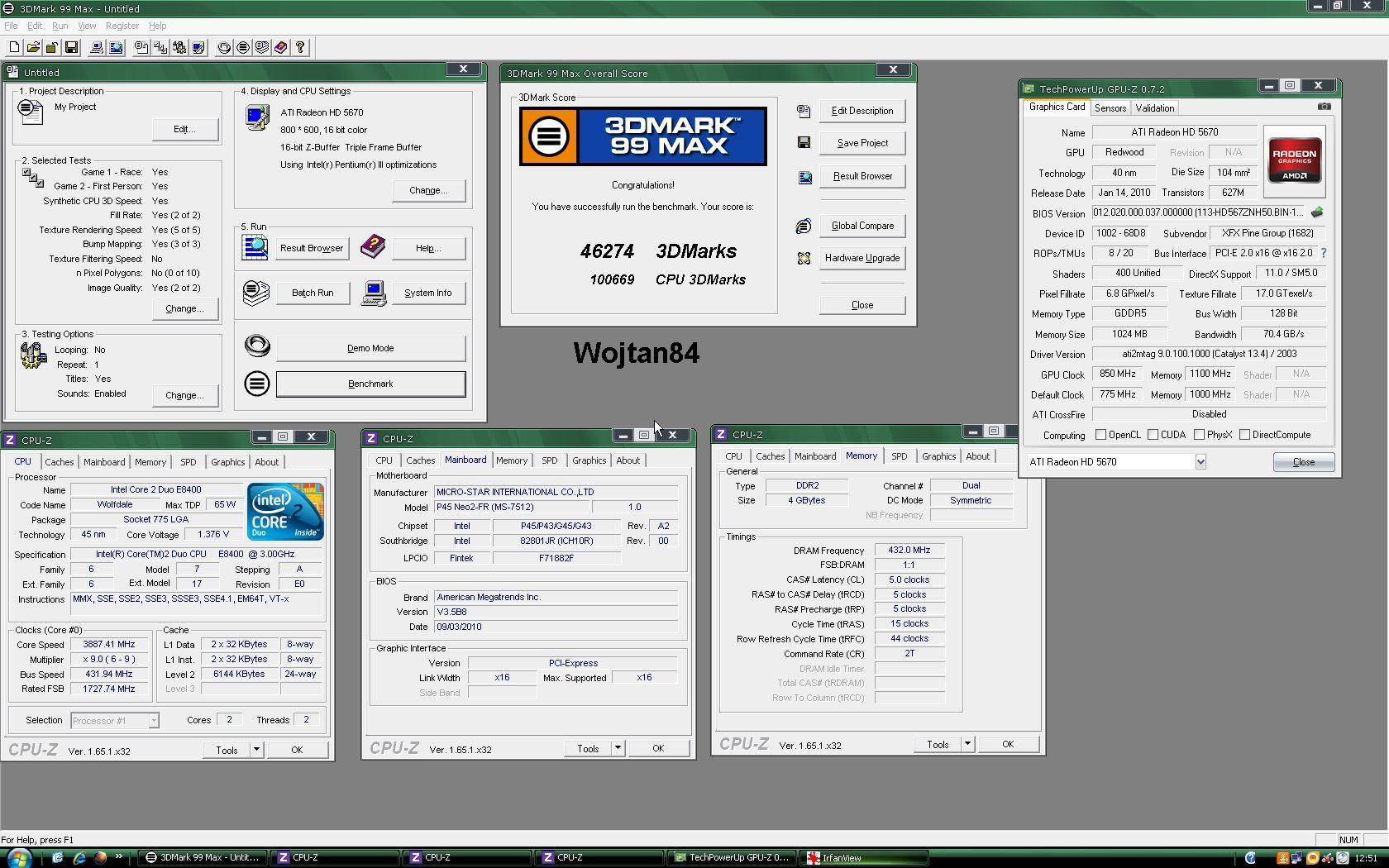Screen dimensions: 1389x868
Task: Click the Windows Start orb
Action: (18, 857)
